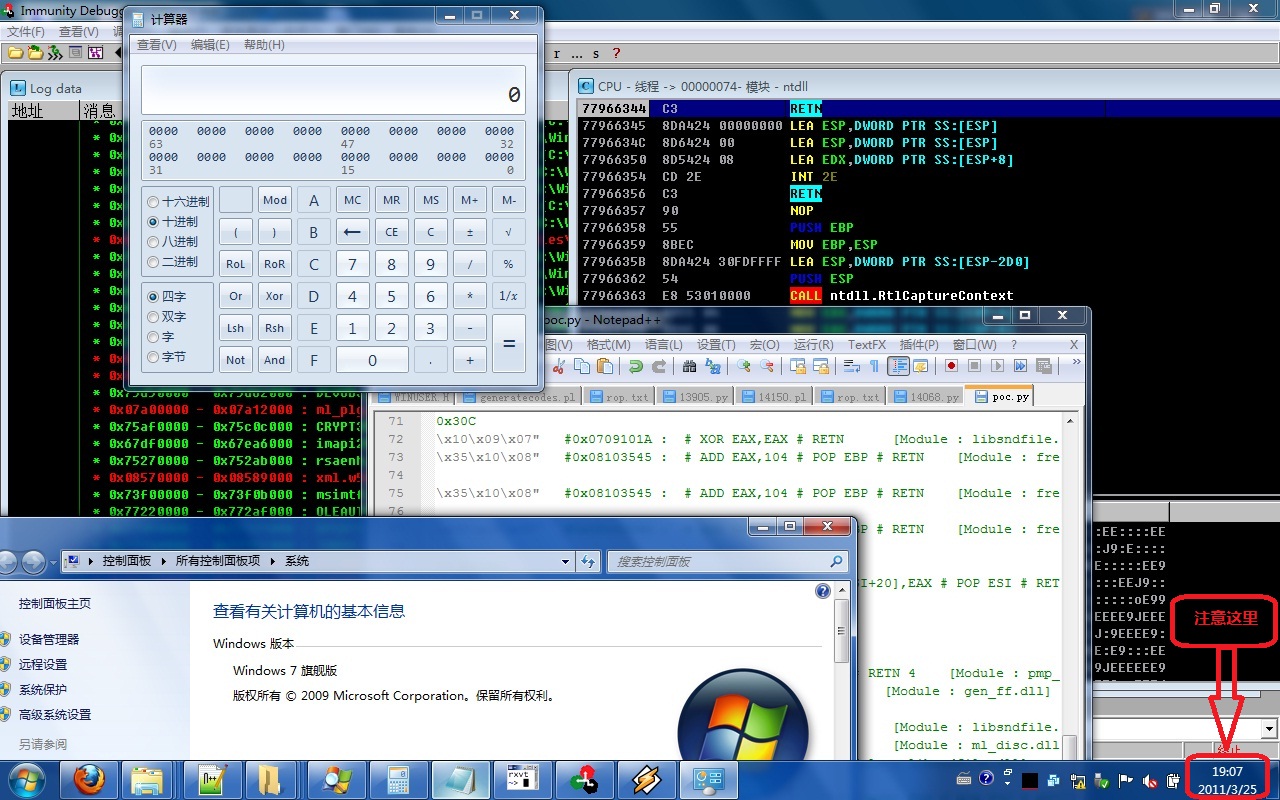Open the combo box dropdown above the clock
Viewport: 1280px width, 800px height.
pos(1270,729)
